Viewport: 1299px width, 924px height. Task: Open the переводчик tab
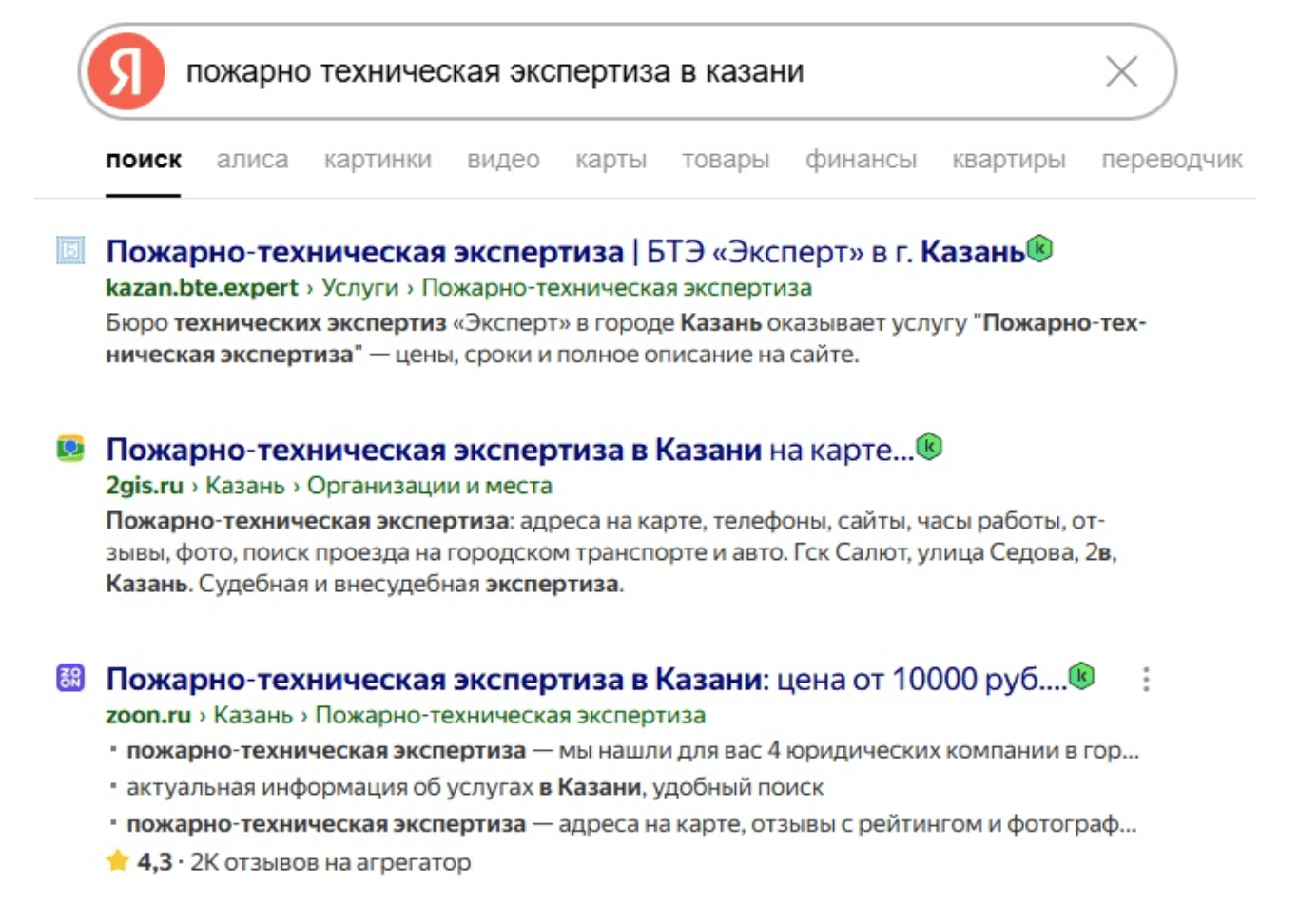point(1172,160)
